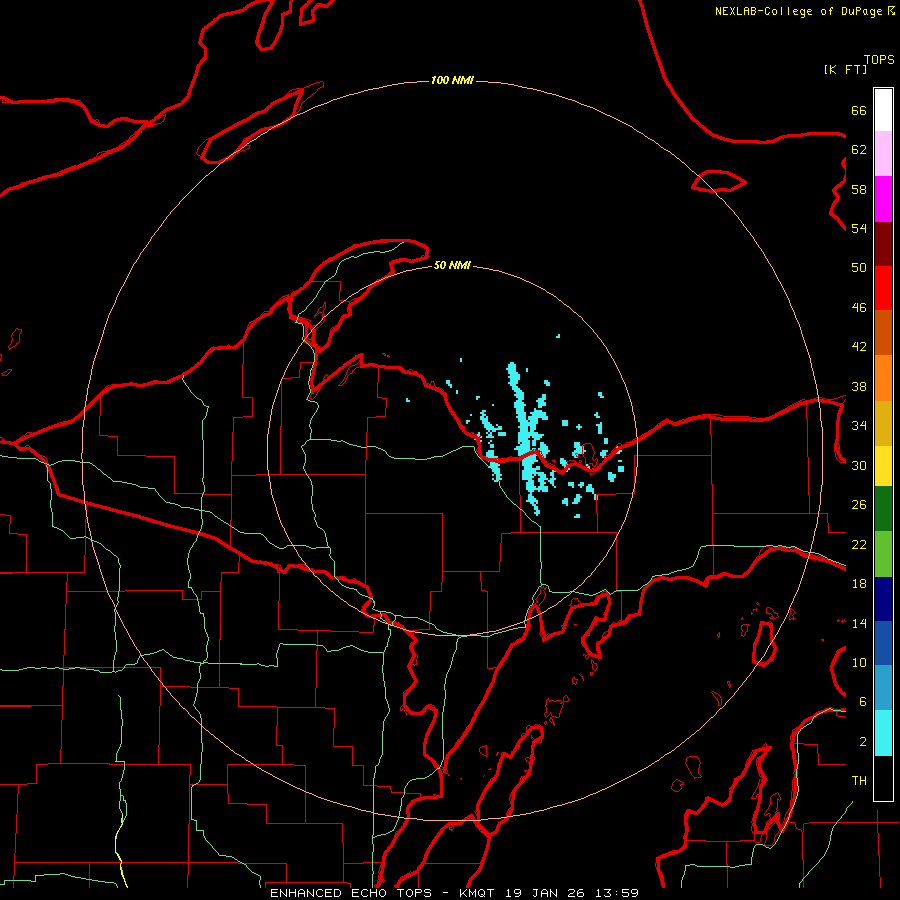Click the 30 legend value
The height and width of the screenshot is (900, 900).
859,465
